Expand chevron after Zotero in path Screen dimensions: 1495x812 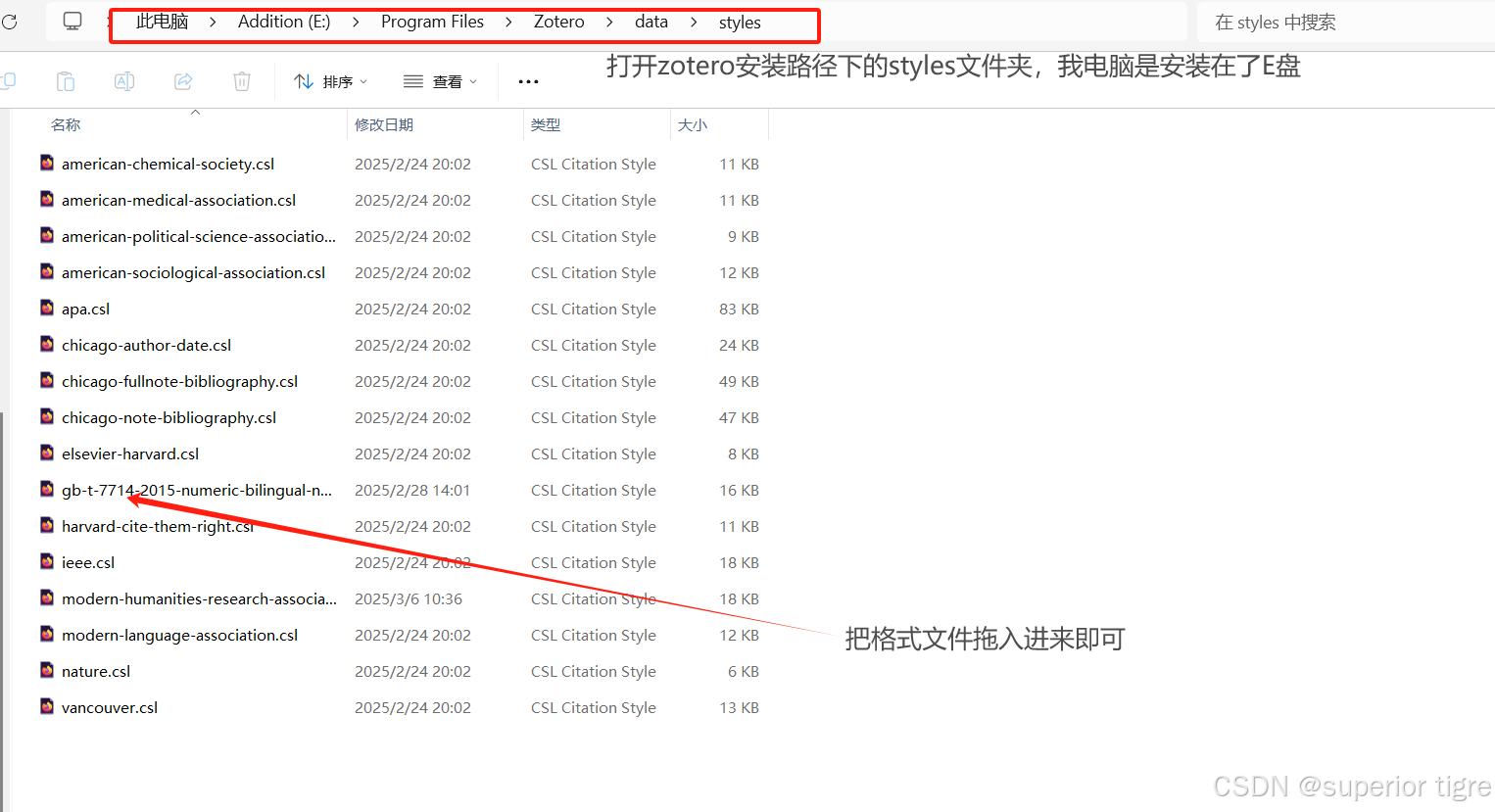609,22
